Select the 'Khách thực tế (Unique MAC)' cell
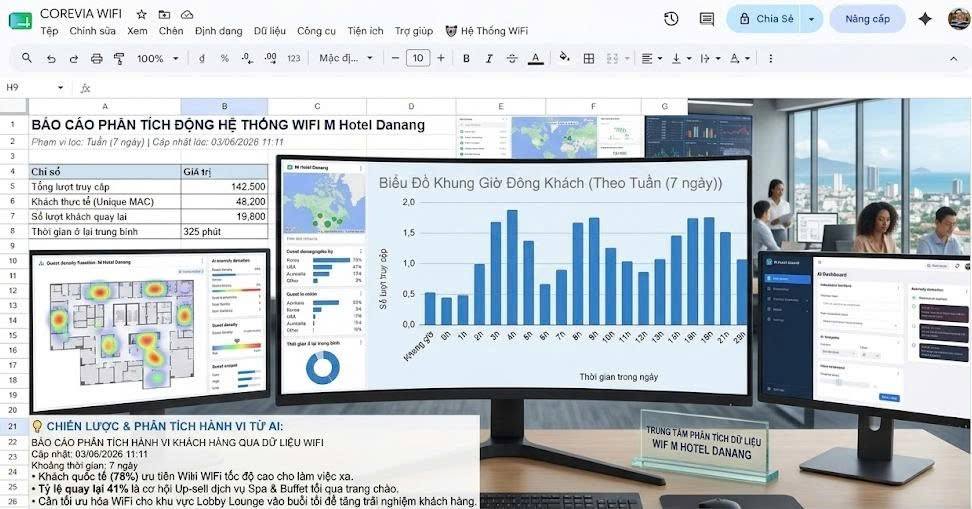972x509 pixels. pos(105,201)
